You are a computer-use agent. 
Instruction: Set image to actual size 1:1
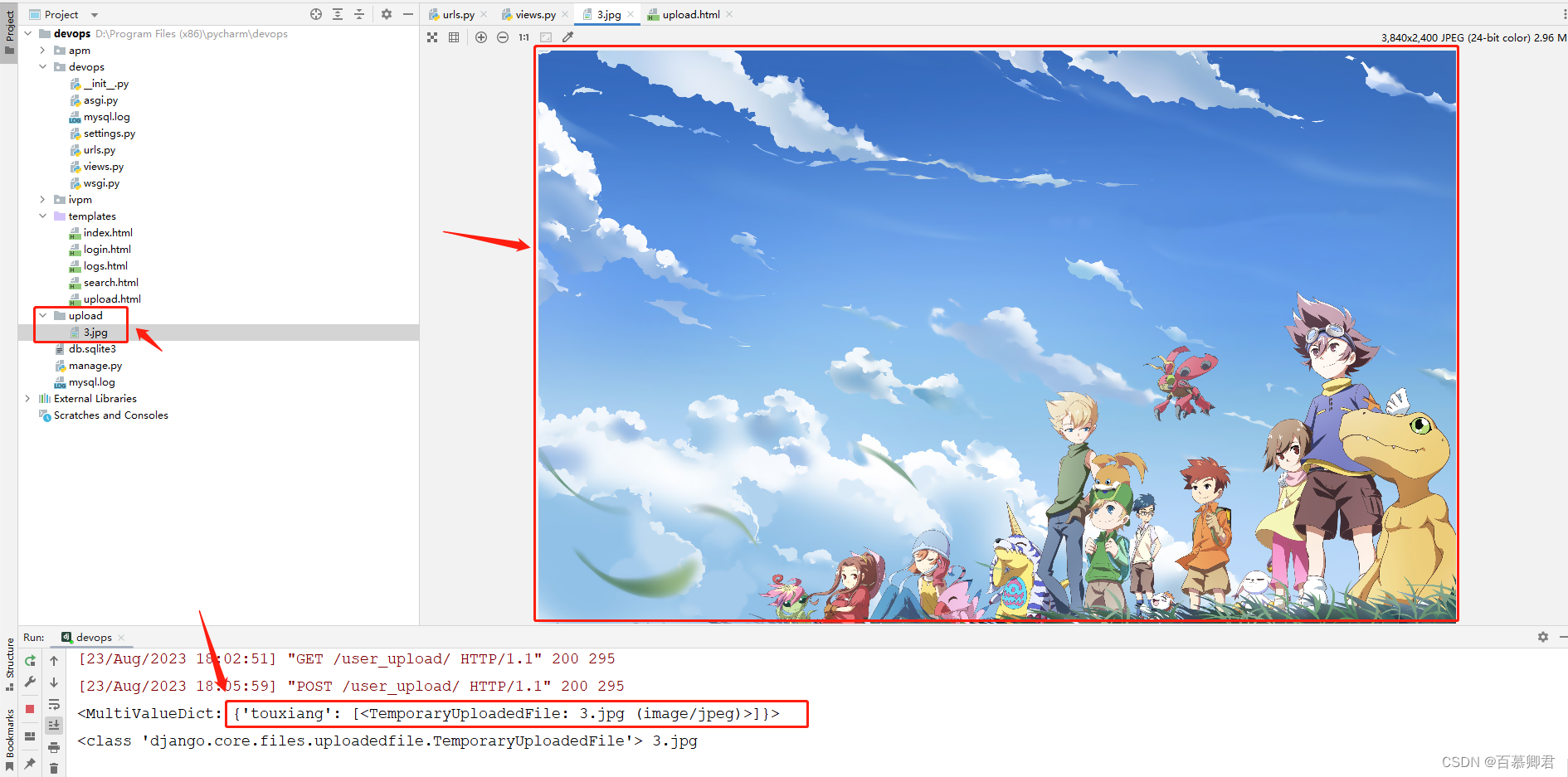[524, 37]
